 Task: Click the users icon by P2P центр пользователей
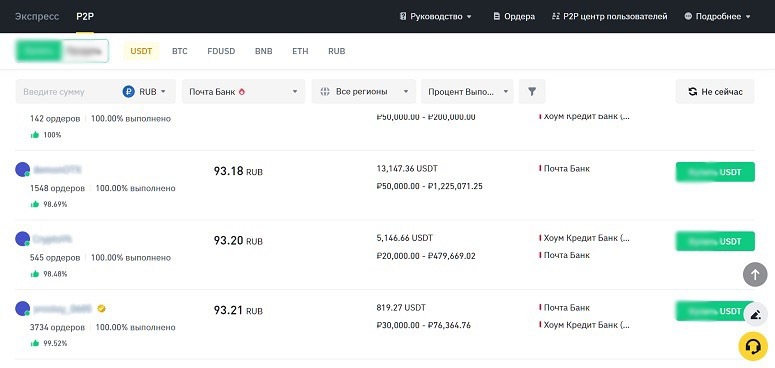click(x=556, y=16)
